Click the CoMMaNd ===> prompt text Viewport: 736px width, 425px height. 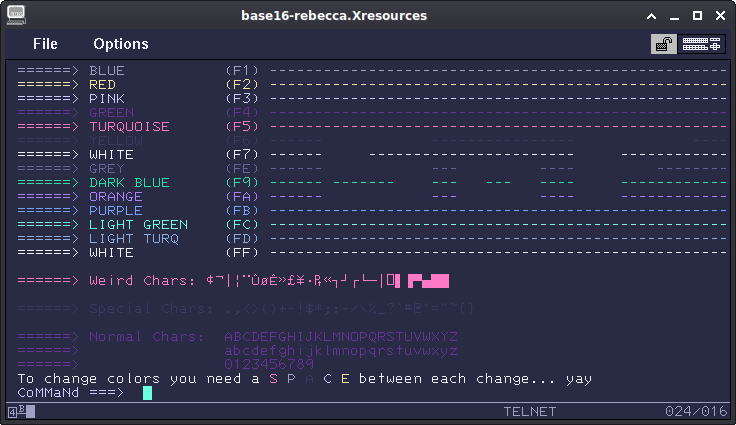pyautogui.click(x=71, y=393)
